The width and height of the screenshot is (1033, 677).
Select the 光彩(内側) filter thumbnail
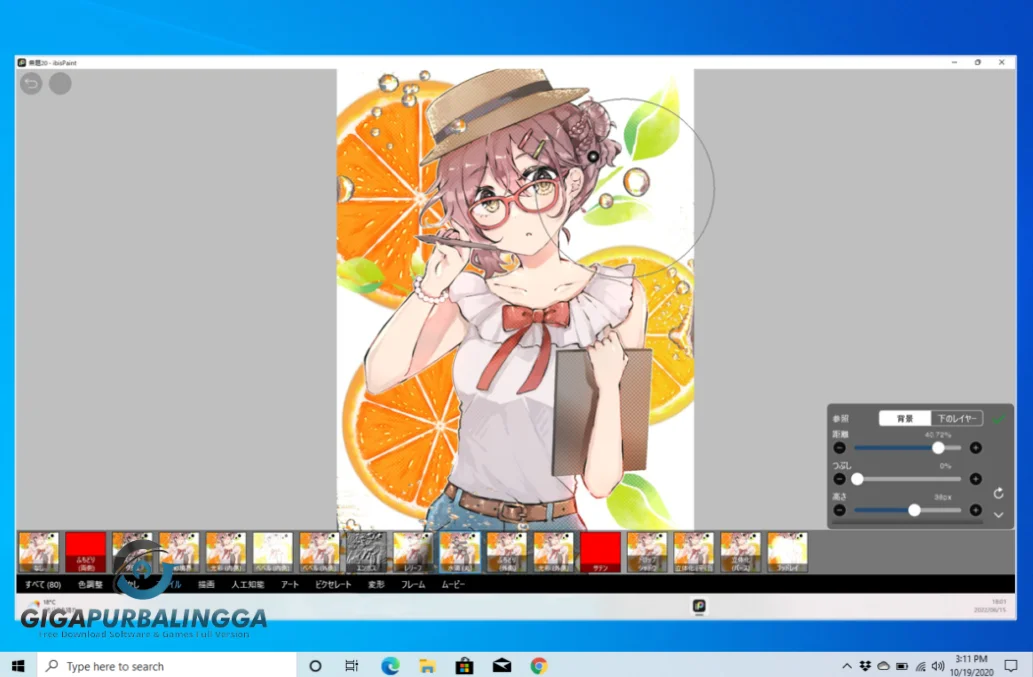point(226,552)
